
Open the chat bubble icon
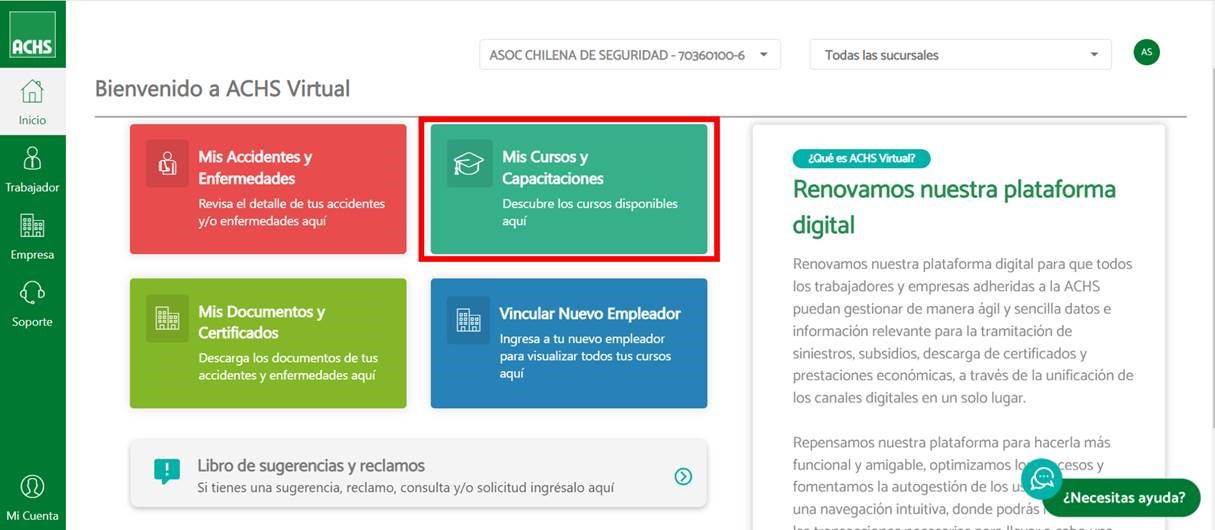point(1042,479)
